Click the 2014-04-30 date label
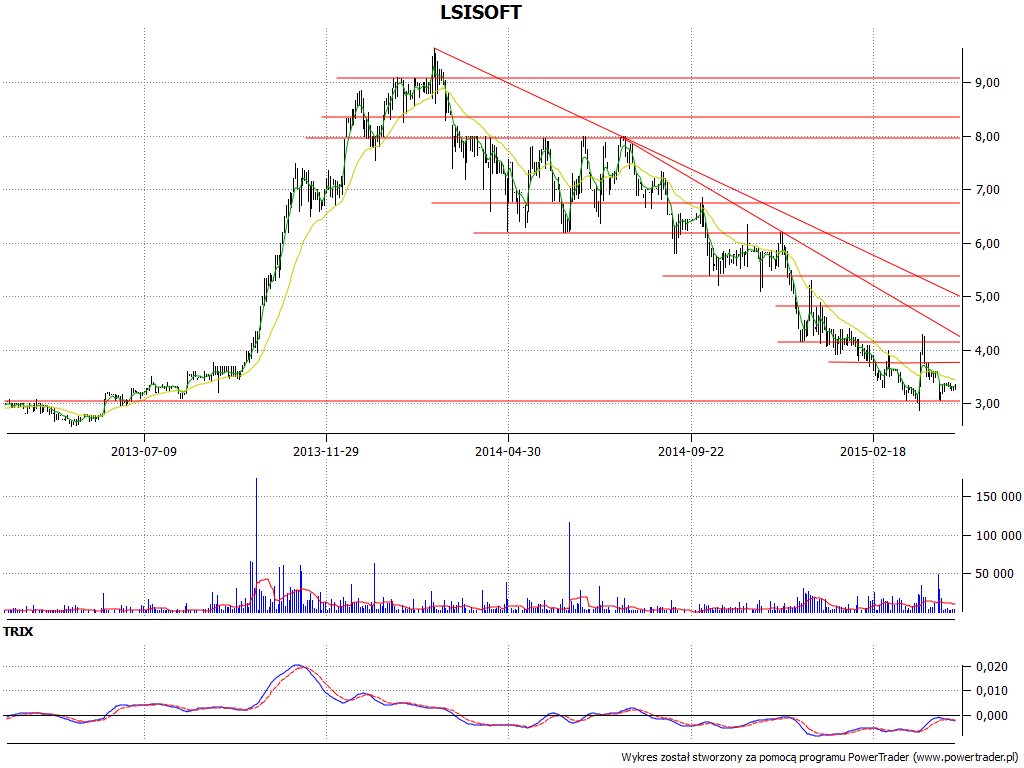 coord(508,451)
